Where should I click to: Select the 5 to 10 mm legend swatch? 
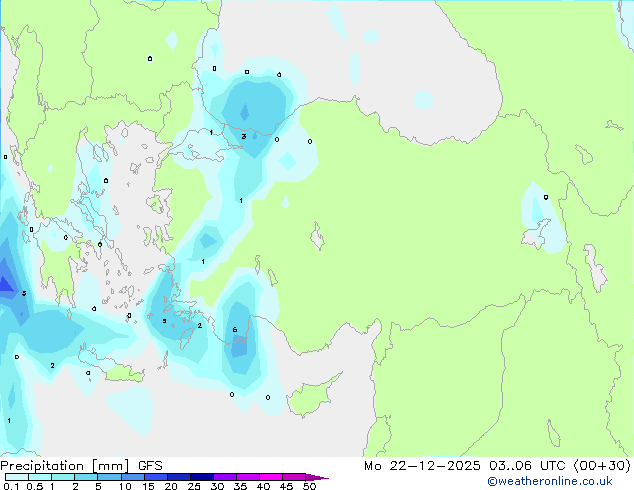tap(109, 477)
